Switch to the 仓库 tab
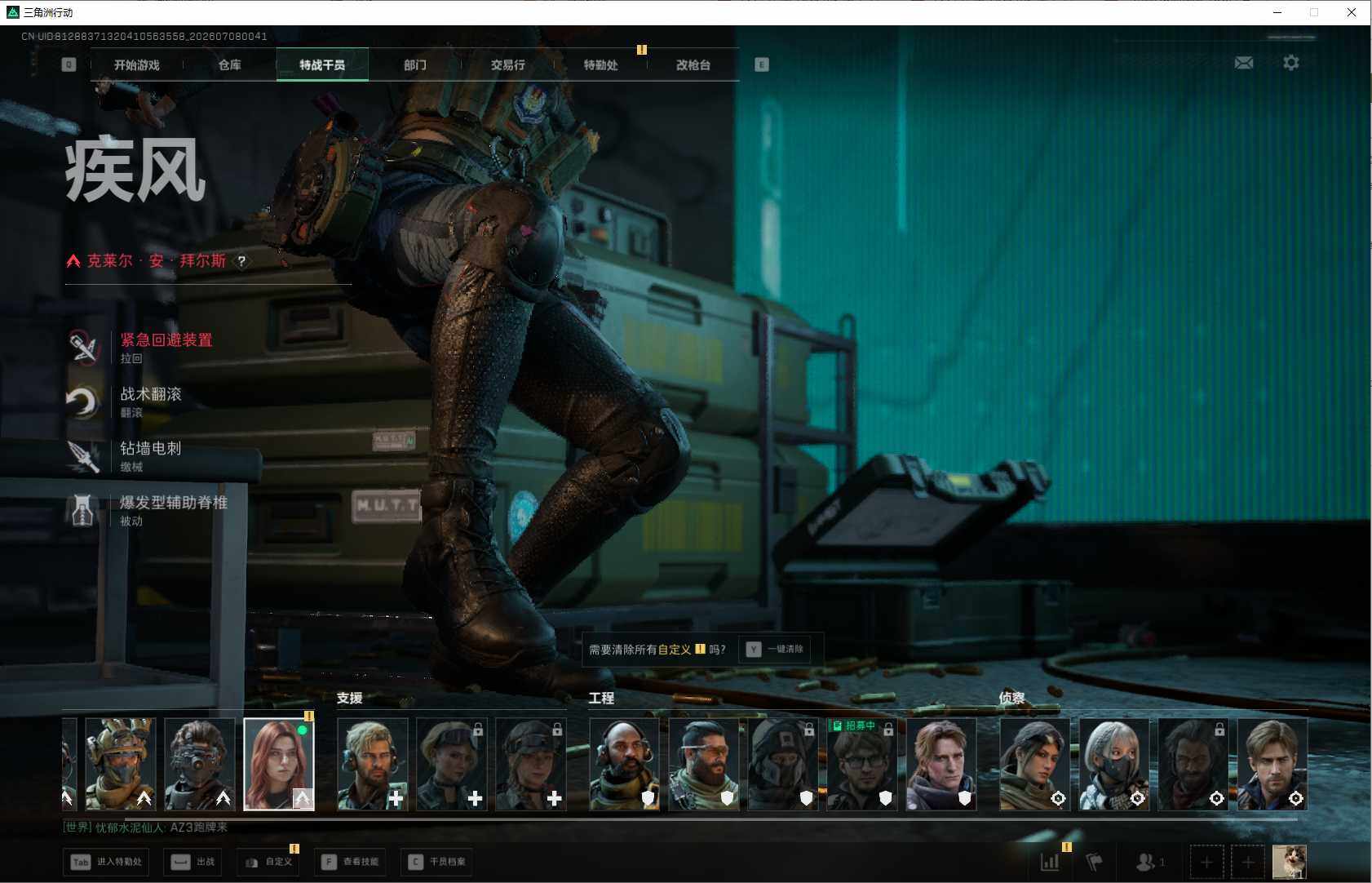This screenshot has width=1372, height=883. [x=230, y=64]
